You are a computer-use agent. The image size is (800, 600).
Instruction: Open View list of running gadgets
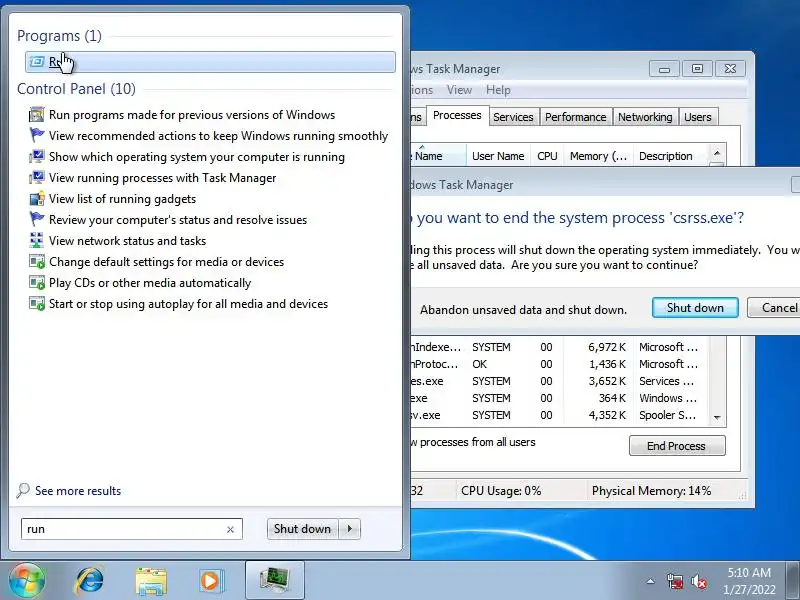coord(122,198)
